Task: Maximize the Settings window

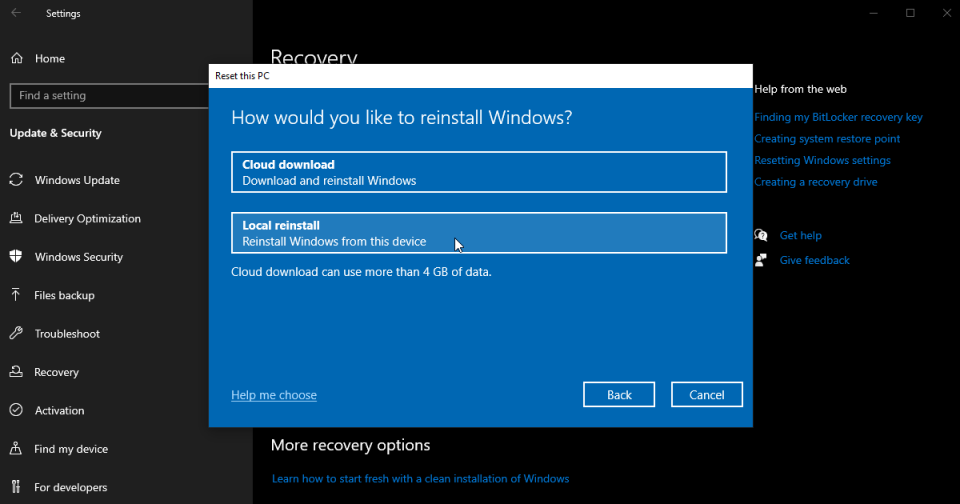Action: click(910, 13)
